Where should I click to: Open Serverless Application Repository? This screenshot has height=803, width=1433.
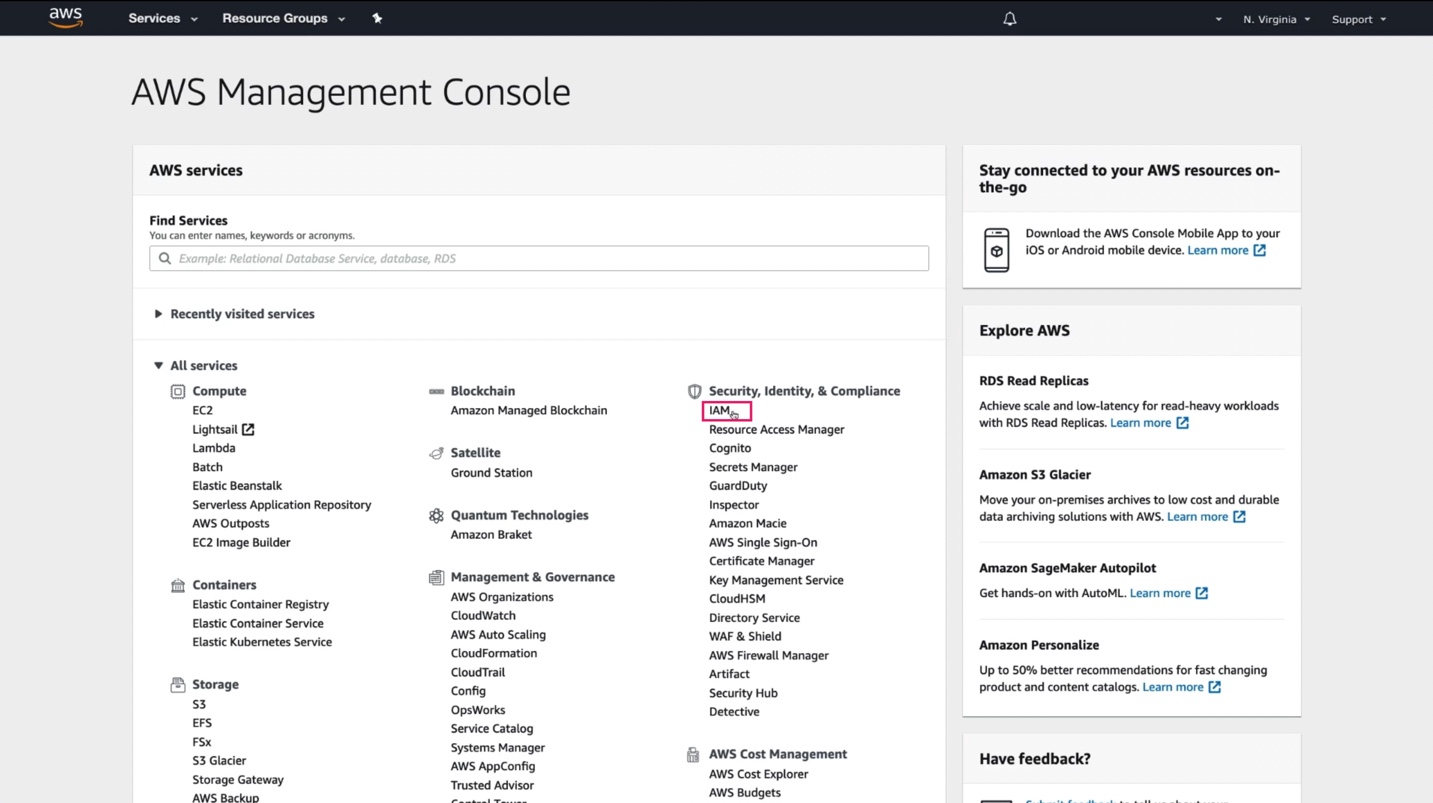tap(282, 505)
